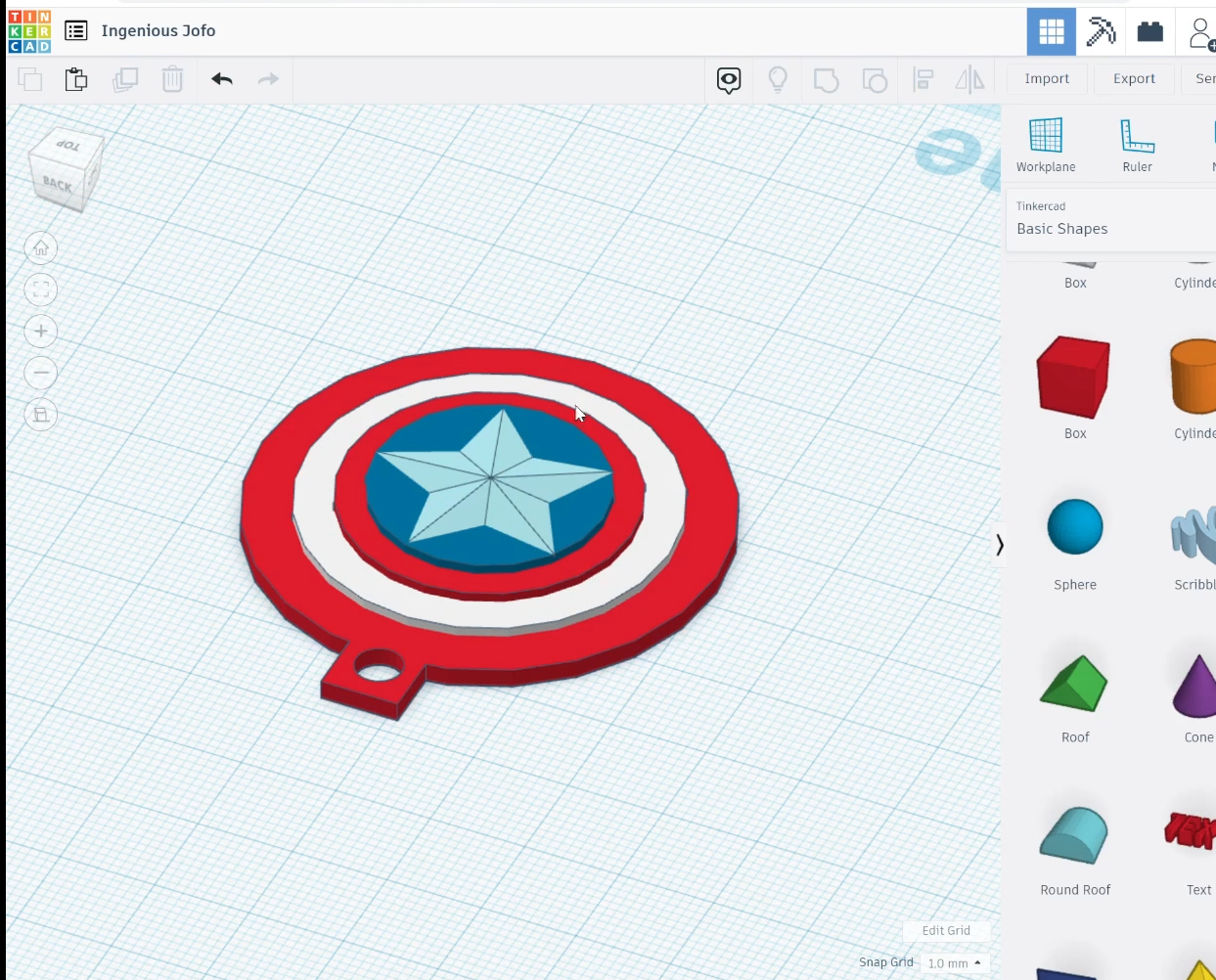Select the Ruler tool
Image resolution: width=1216 pixels, height=980 pixels.
(1137, 145)
